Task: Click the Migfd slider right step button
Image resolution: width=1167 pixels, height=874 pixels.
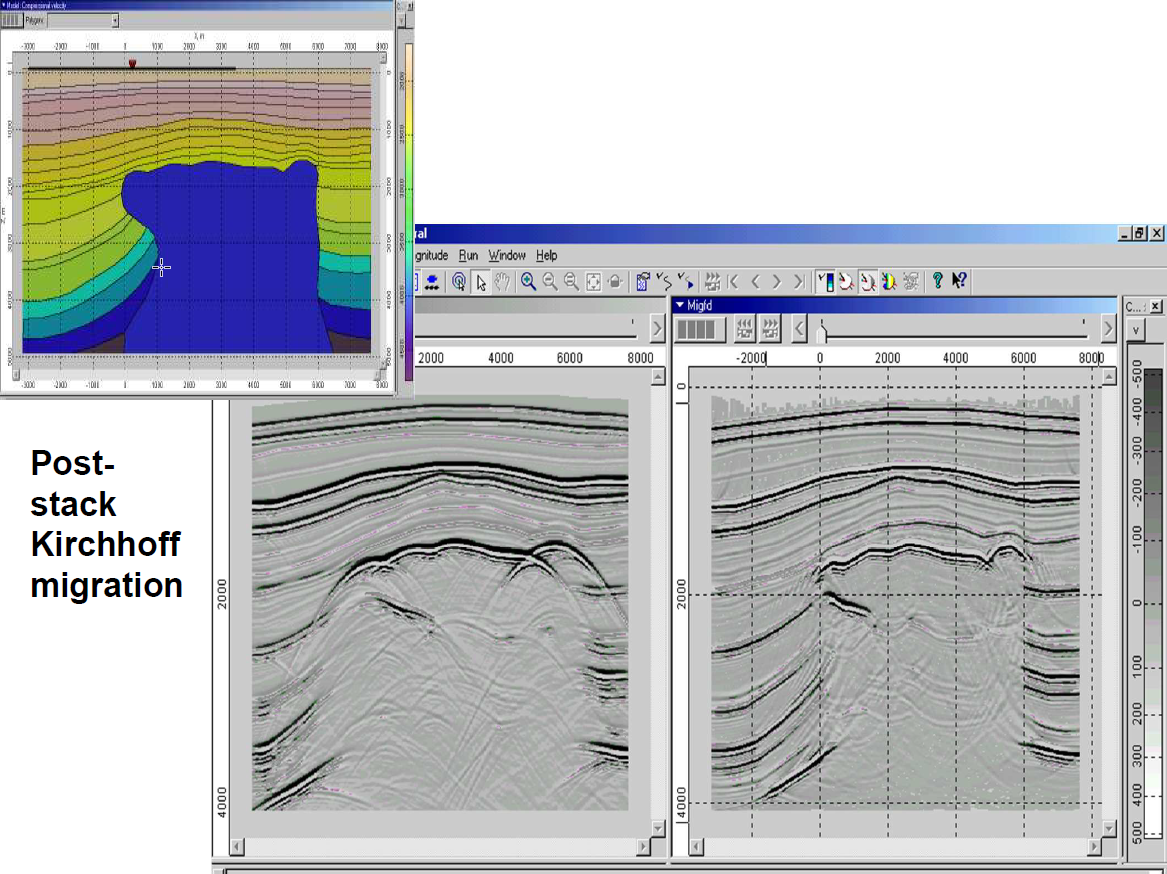Action: point(1108,328)
